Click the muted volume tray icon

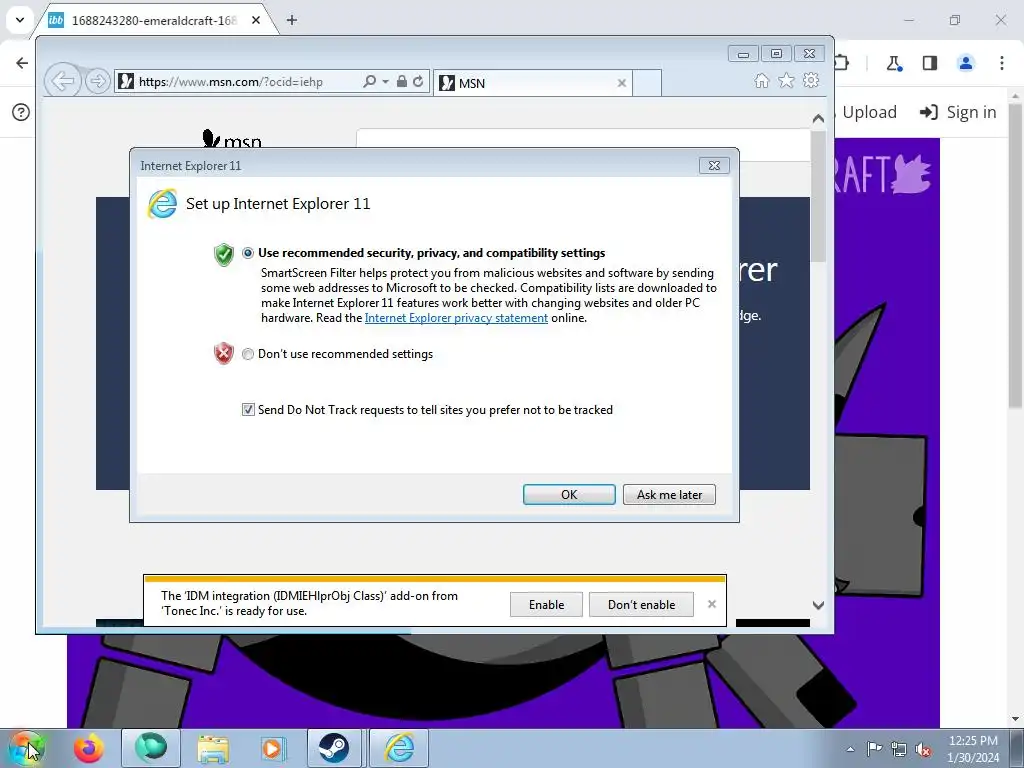[x=923, y=749]
